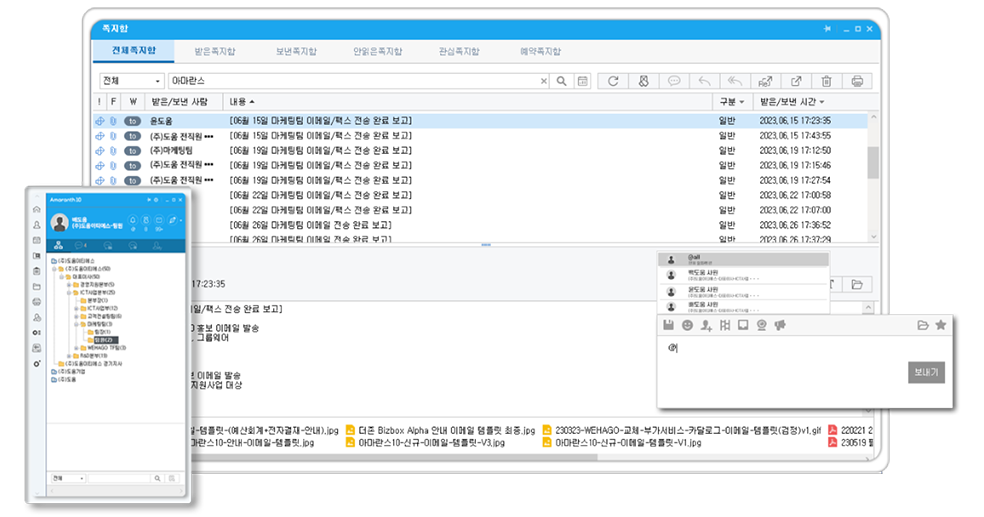Open the 아마란스10-신규-이메일-템플릿-V1.jpg attachment
The height and width of the screenshot is (517, 984).
pos(622,442)
